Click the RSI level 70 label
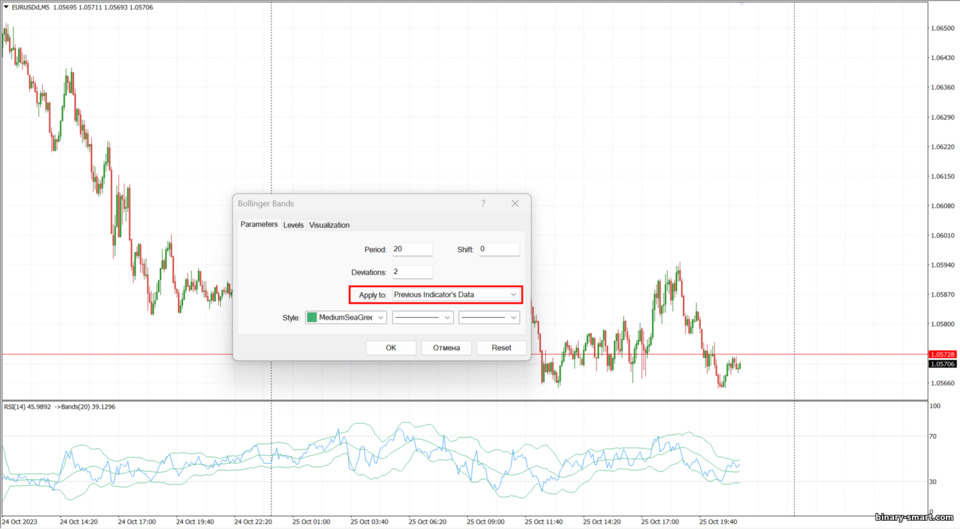This screenshot has height=529, width=960. point(933,437)
